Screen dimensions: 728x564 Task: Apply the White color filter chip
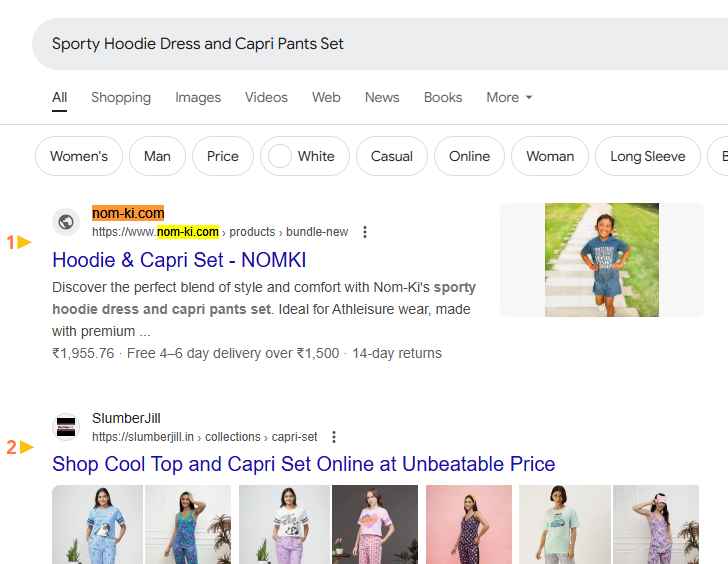[x=304, y=156]
